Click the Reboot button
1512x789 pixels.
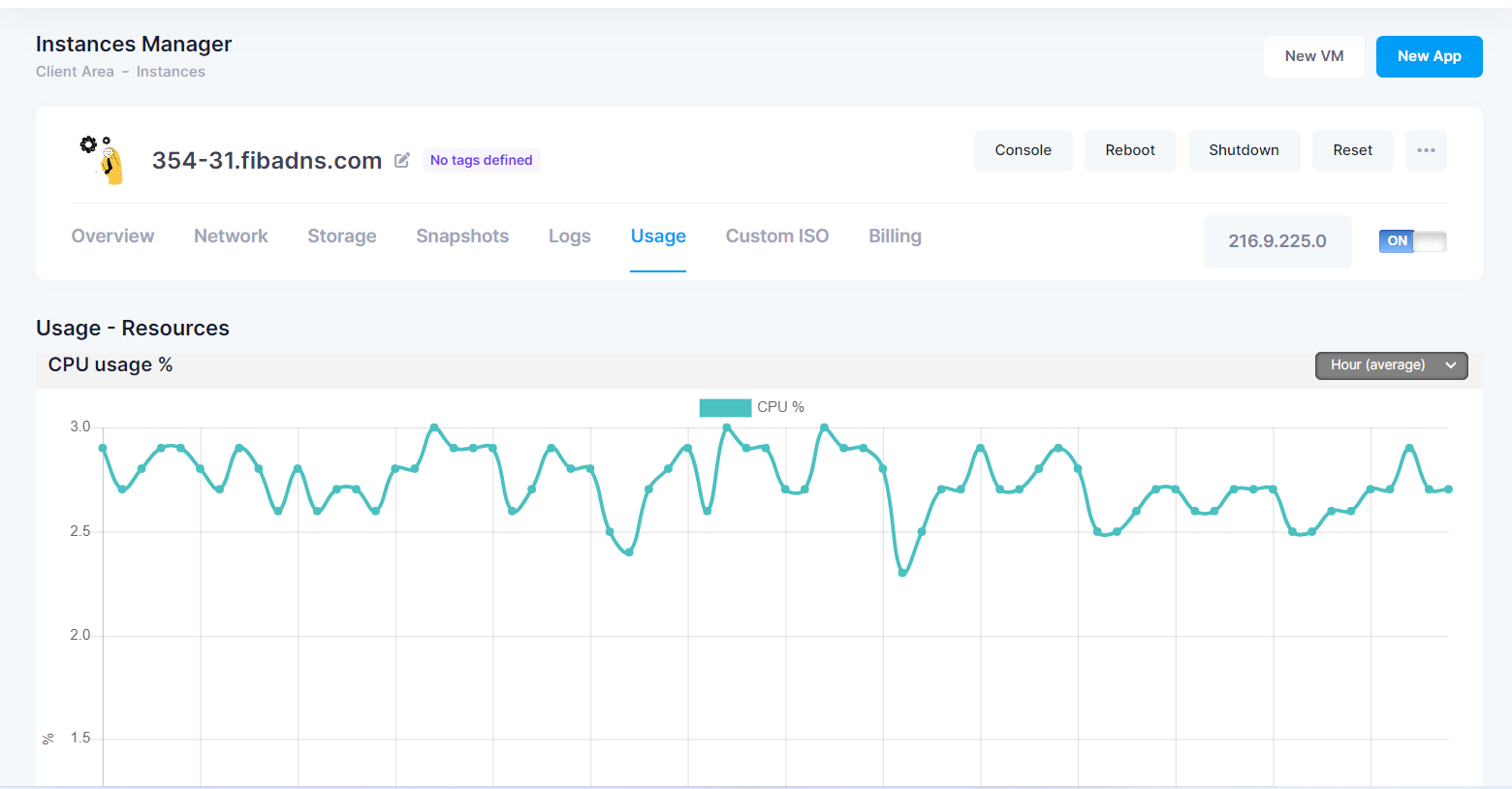pyautogui.click(x=1130, y=150)
